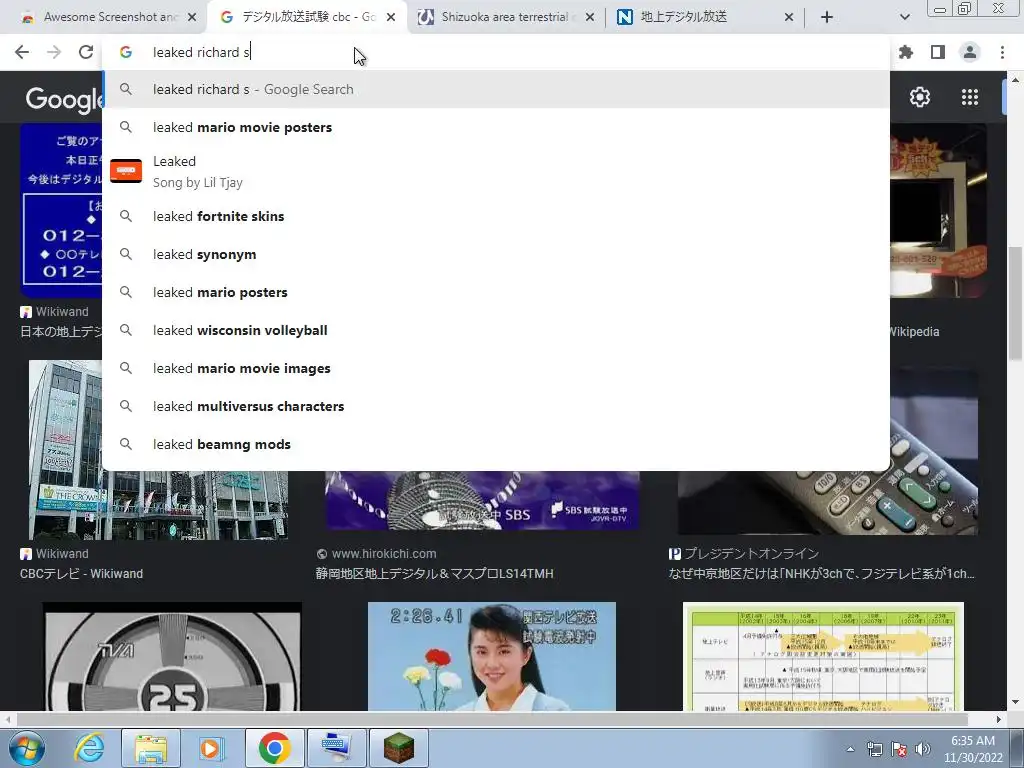1024x768 pixels.
Task: Open the CBCテレビ - Wikiwand result link
Action: coord(81,574)
